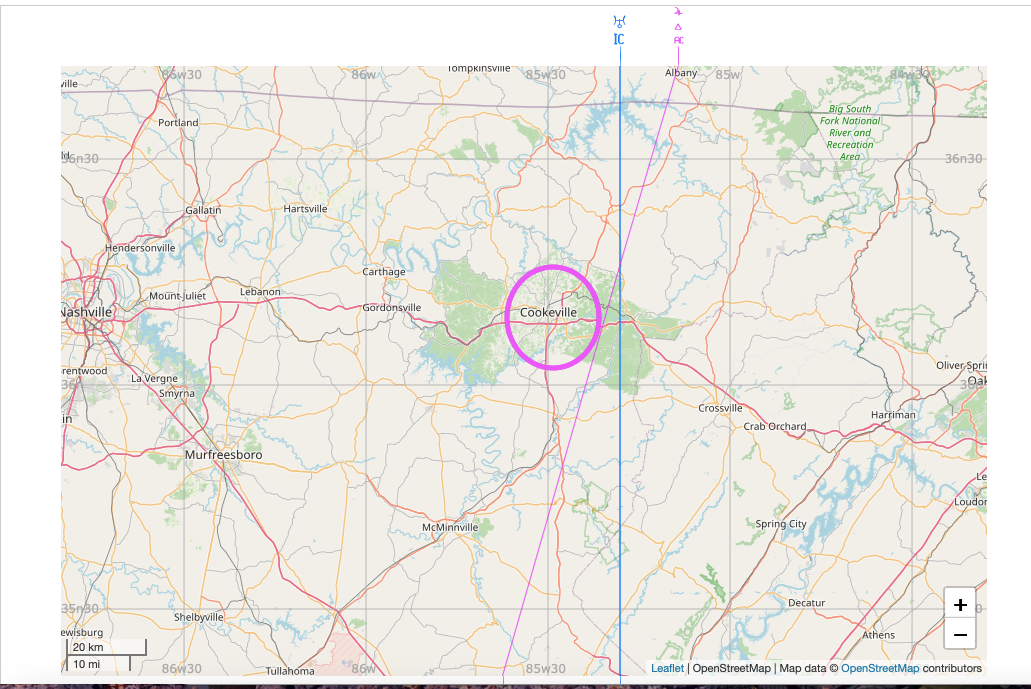This screenshot has height=689, width=1031.
Task: Click the Spring City town label
Action: click(x=780, y=524)
